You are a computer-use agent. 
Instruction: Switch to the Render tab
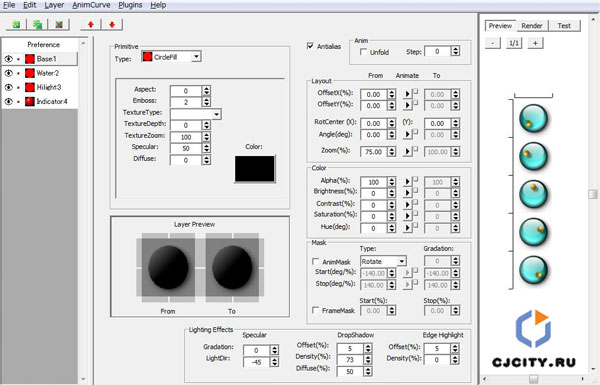pyautogui.click(x=532, y=26)
